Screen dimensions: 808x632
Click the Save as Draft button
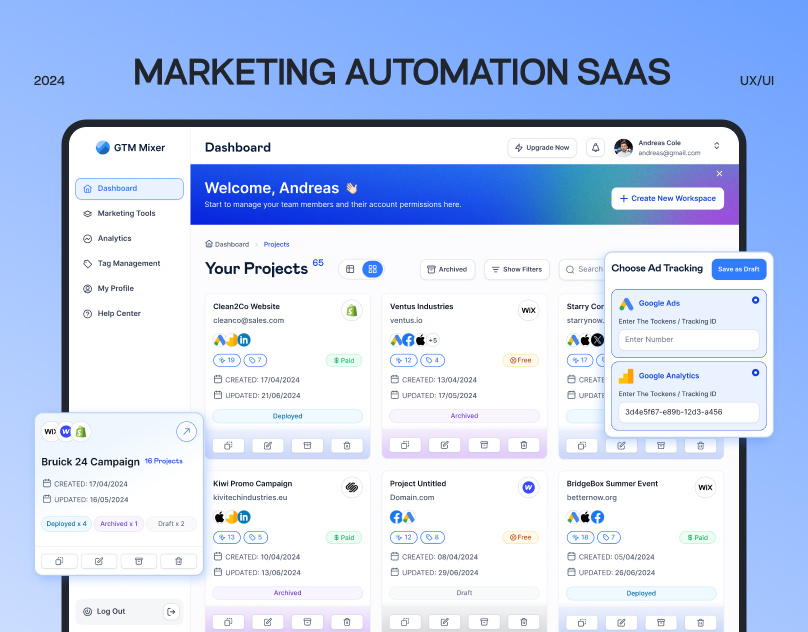pyautogui.click(x=739, y=269)
